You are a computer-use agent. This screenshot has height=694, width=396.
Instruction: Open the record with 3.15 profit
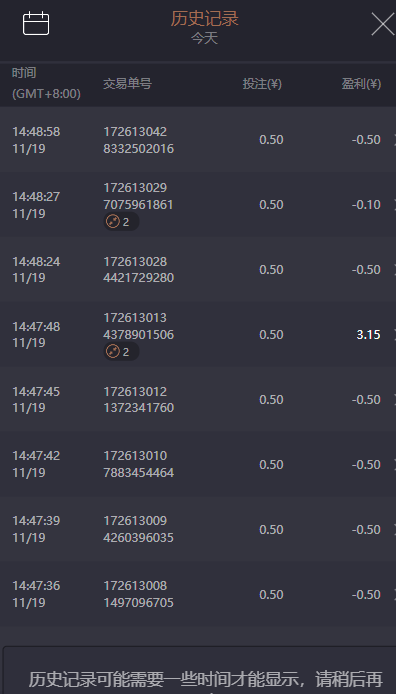point(198,335)
